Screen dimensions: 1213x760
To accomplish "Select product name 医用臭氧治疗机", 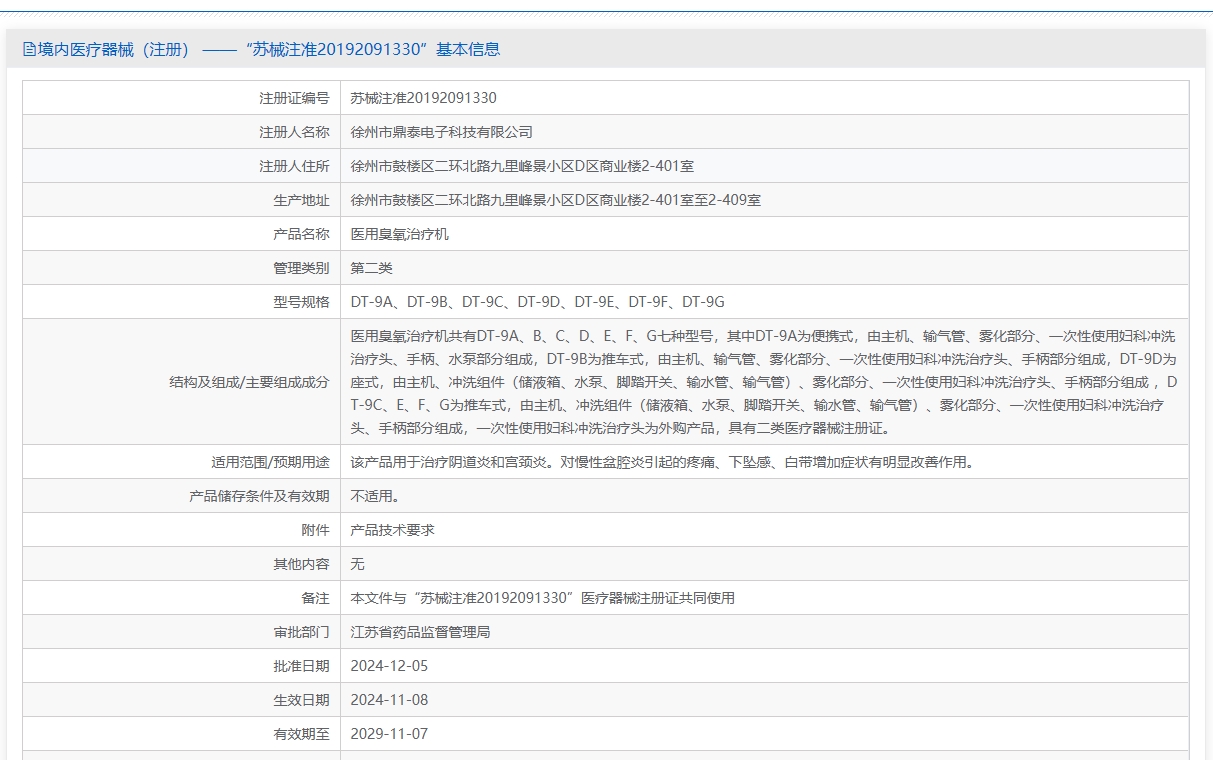I will 399,234.
